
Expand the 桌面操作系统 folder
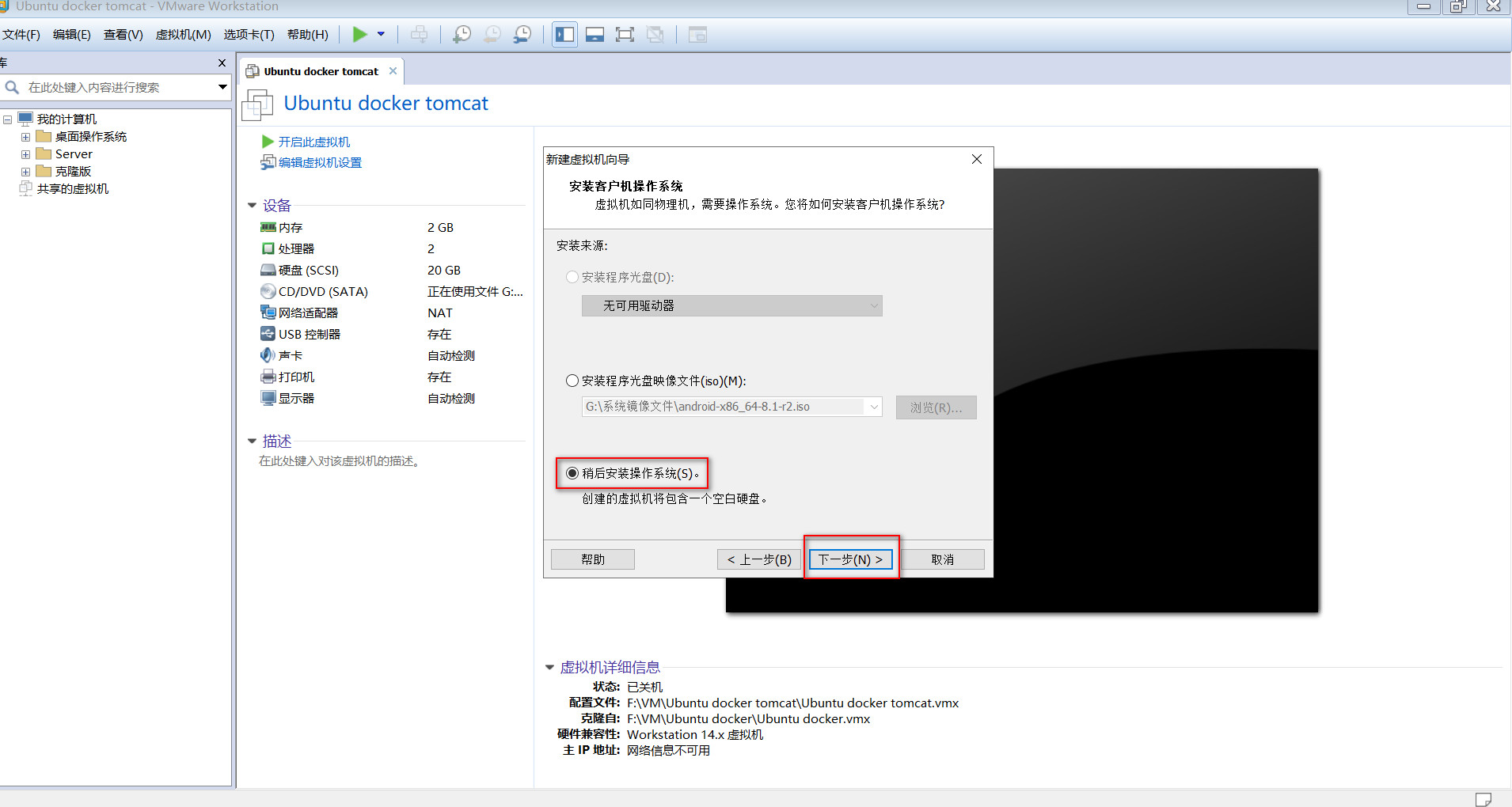(25, 137)
